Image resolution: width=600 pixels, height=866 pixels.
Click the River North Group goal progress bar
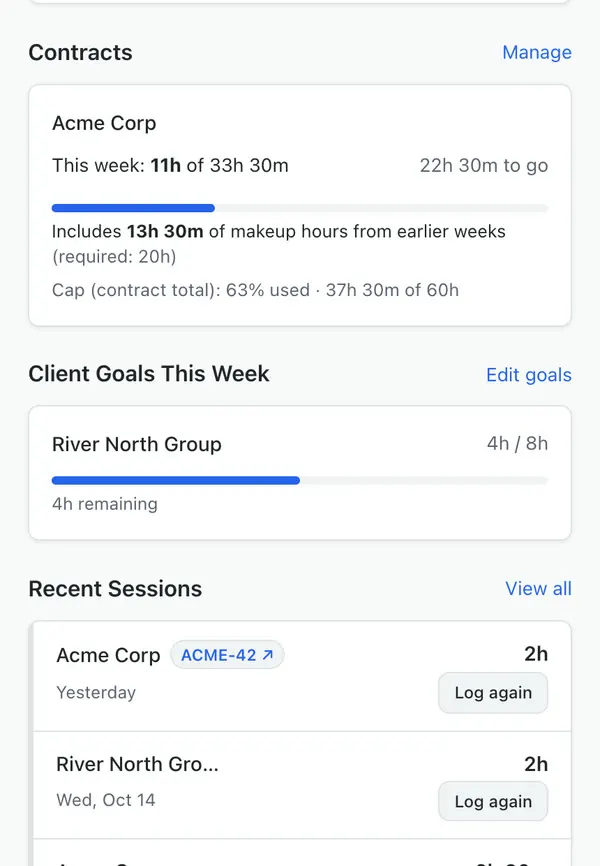tap(299, 480)
